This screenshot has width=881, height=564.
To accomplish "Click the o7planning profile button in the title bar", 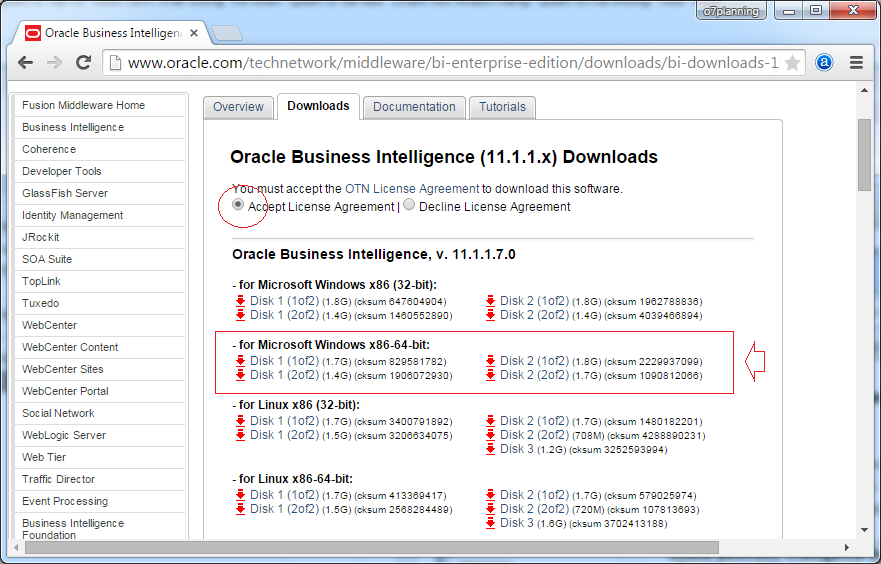I will 731,11.
